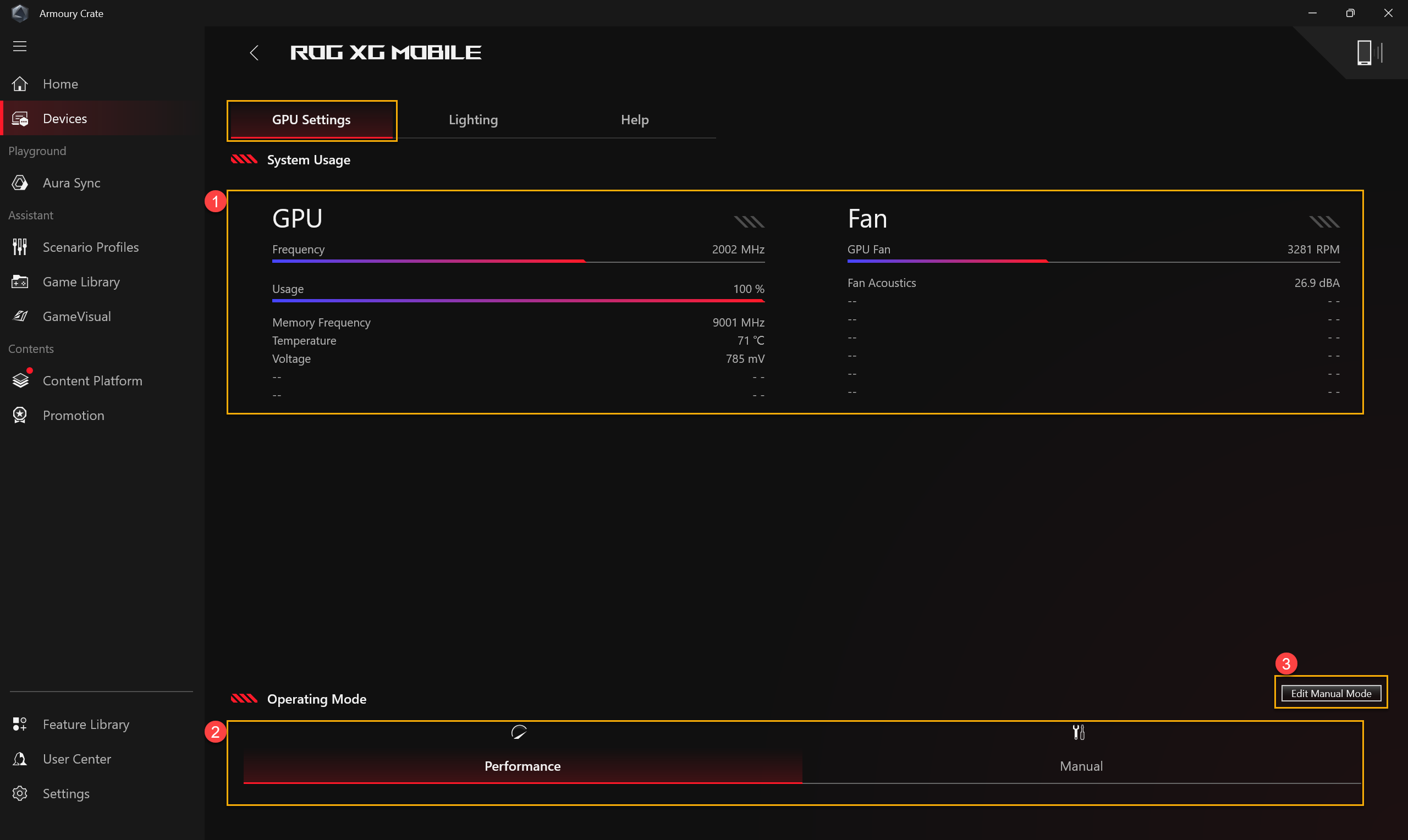
Task: Go back using the arrow beside ROG XG MOBILE
Action: click(254, 53)
